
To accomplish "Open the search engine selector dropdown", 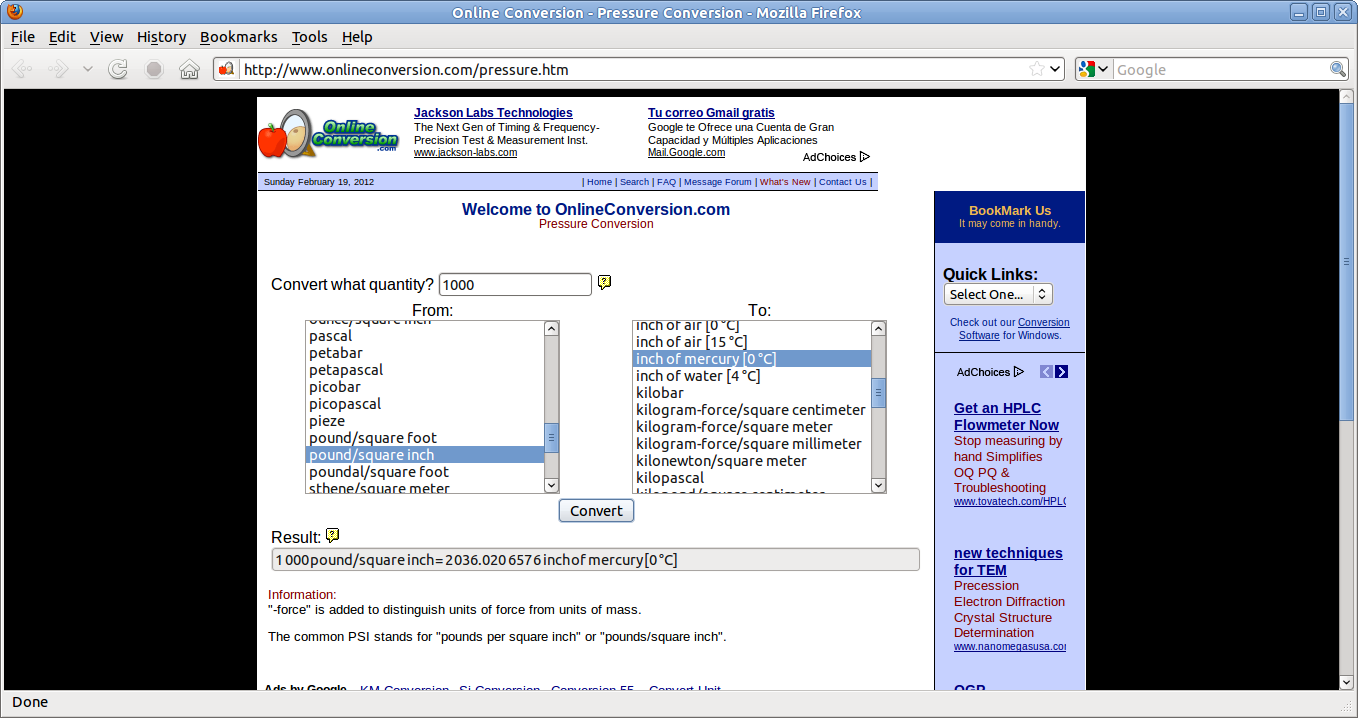I will [x=1094, y=69].
